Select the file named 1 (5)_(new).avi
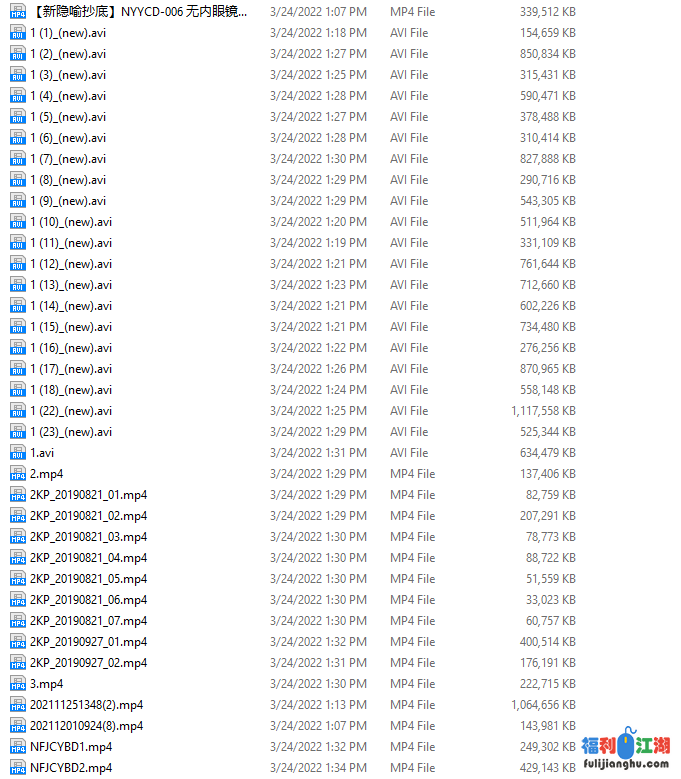Screen dimensions: 681x779 tap(68, 117)
